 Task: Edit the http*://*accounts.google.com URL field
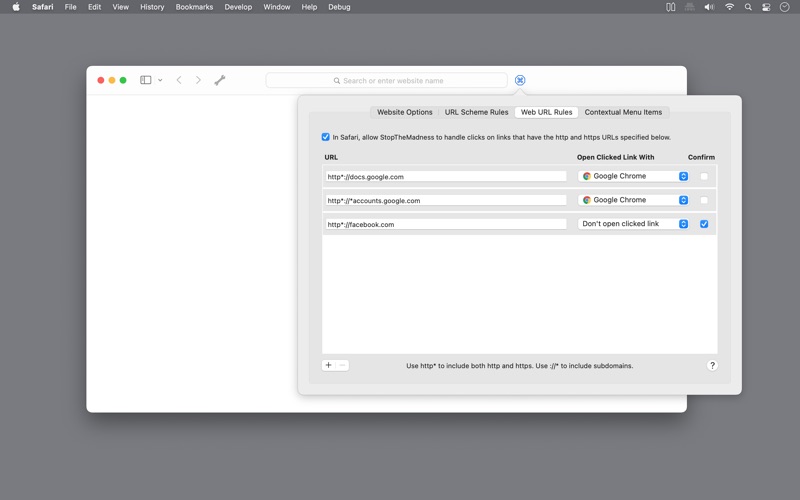point(446,201)
